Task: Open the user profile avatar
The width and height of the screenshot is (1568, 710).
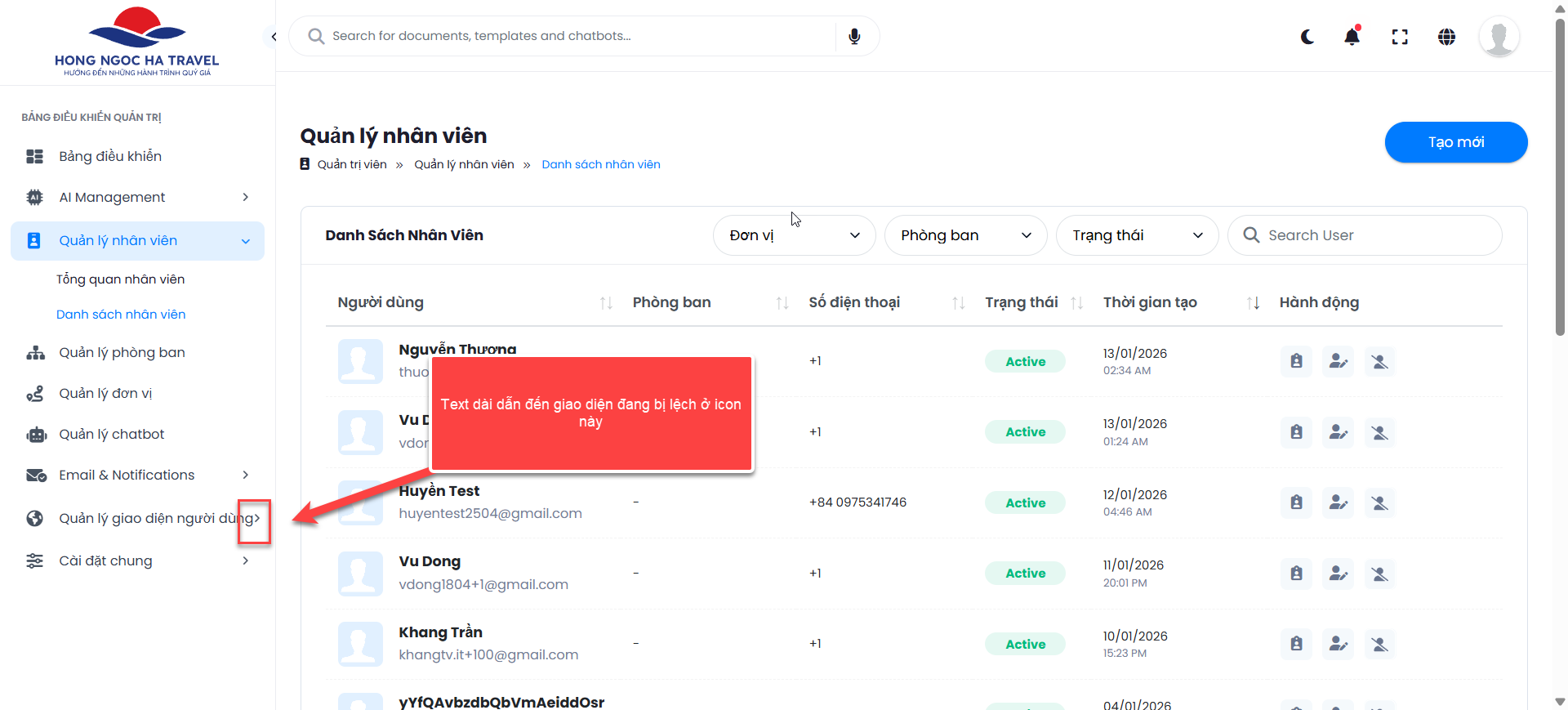Action: (1499, 37)
